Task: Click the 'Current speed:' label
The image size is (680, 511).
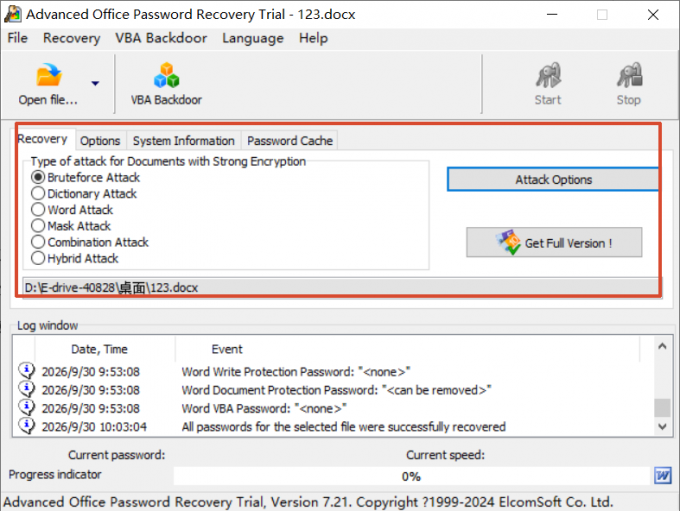Action: pos(445,455)
